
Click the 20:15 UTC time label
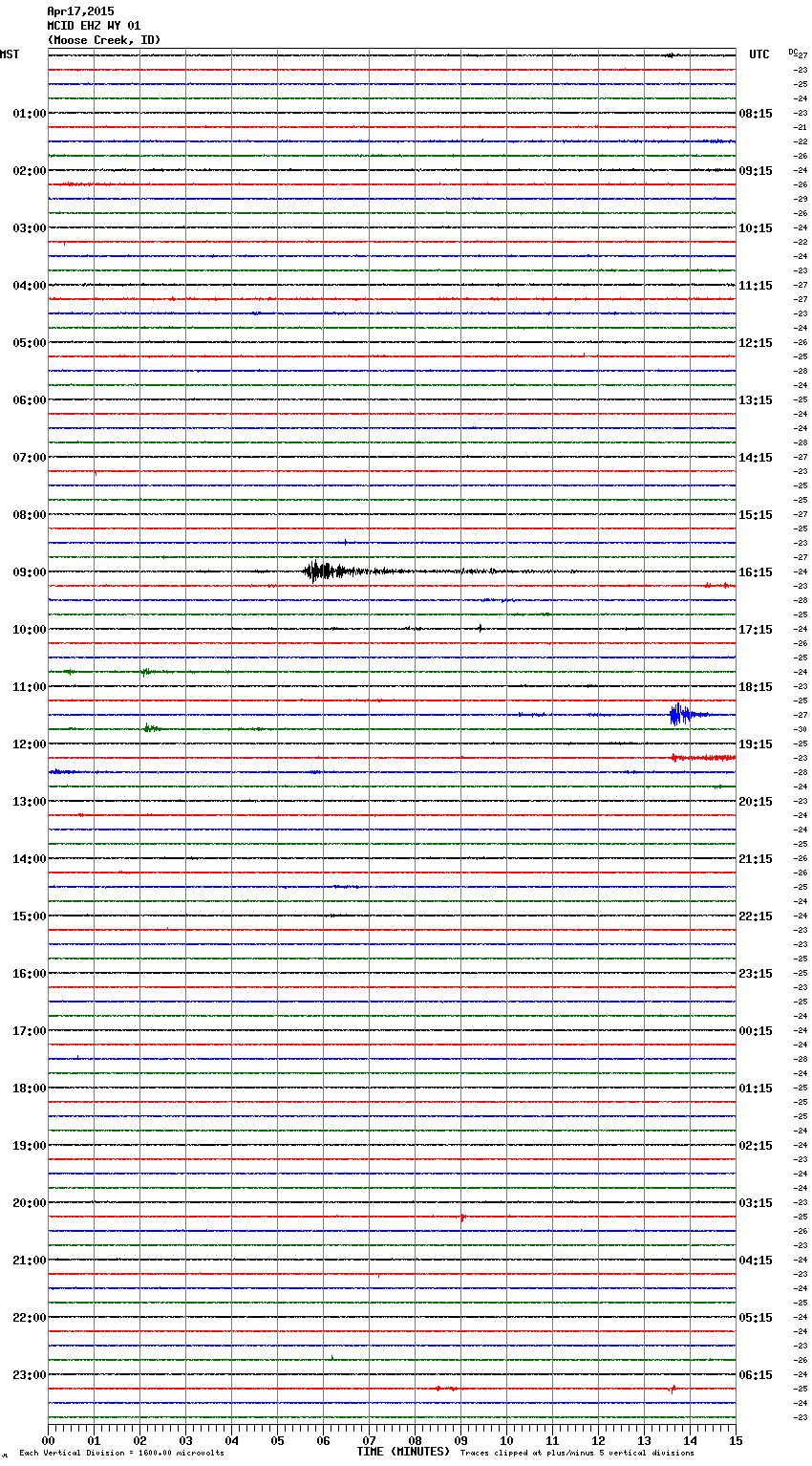click(x=756, y=802)
